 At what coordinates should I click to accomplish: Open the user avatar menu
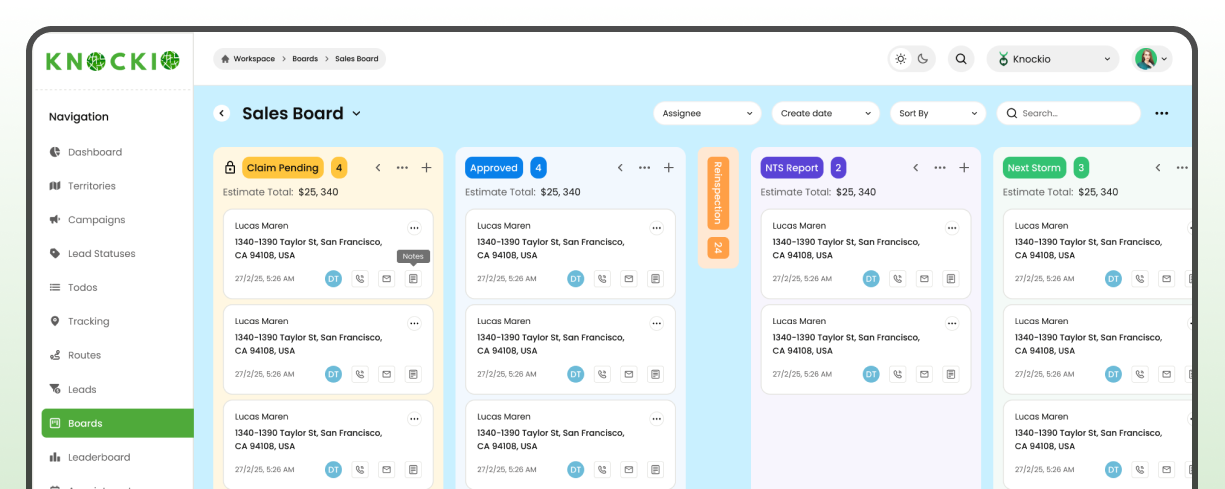pos(1152,59)
